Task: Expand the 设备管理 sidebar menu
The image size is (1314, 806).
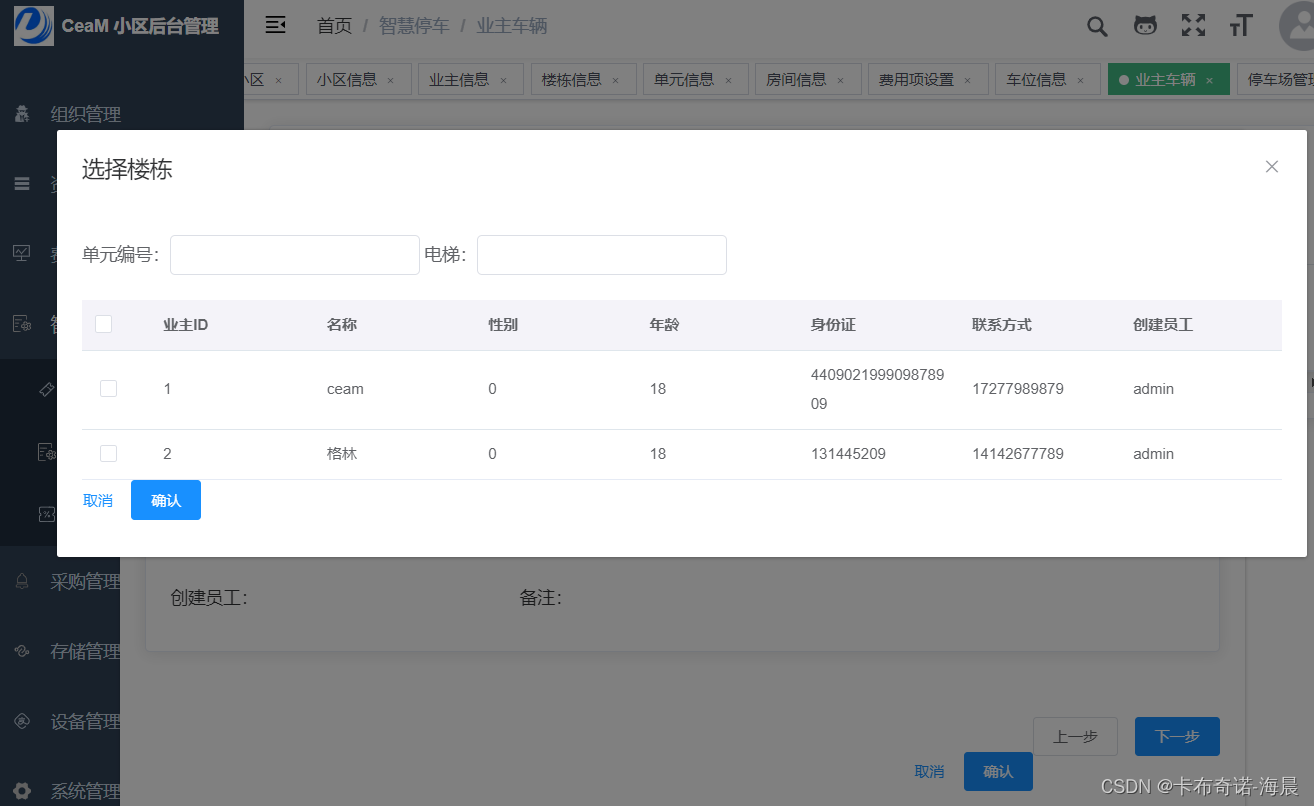Action: pyautogui.click(x=85, y=722)
